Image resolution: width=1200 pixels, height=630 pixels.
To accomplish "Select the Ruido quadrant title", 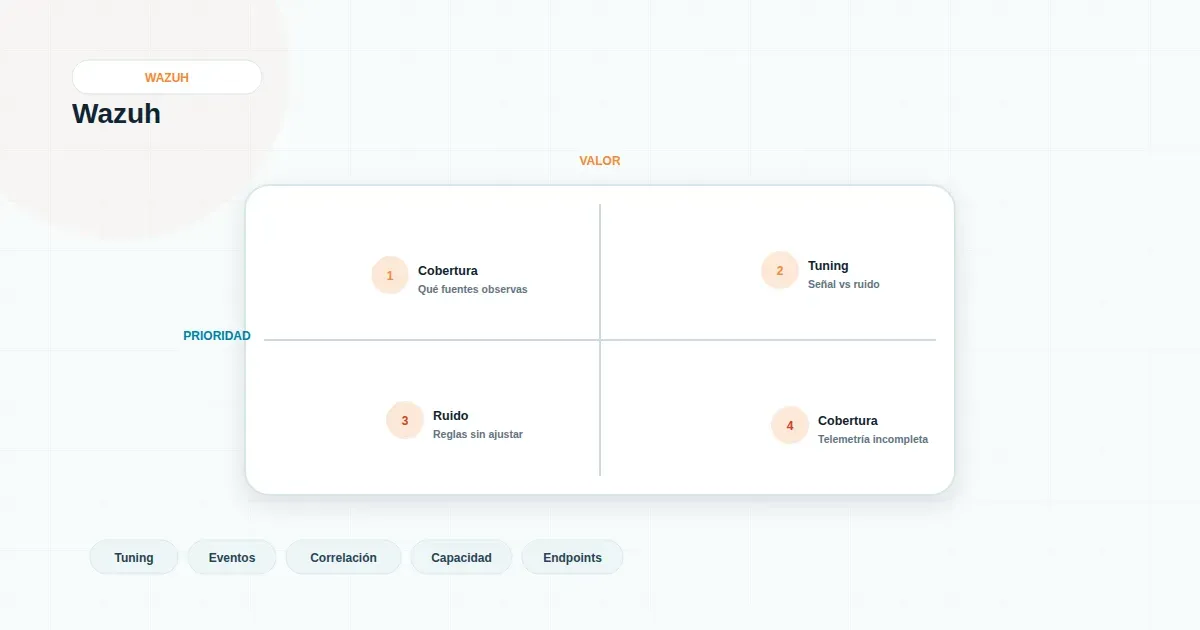I will 451,416.
